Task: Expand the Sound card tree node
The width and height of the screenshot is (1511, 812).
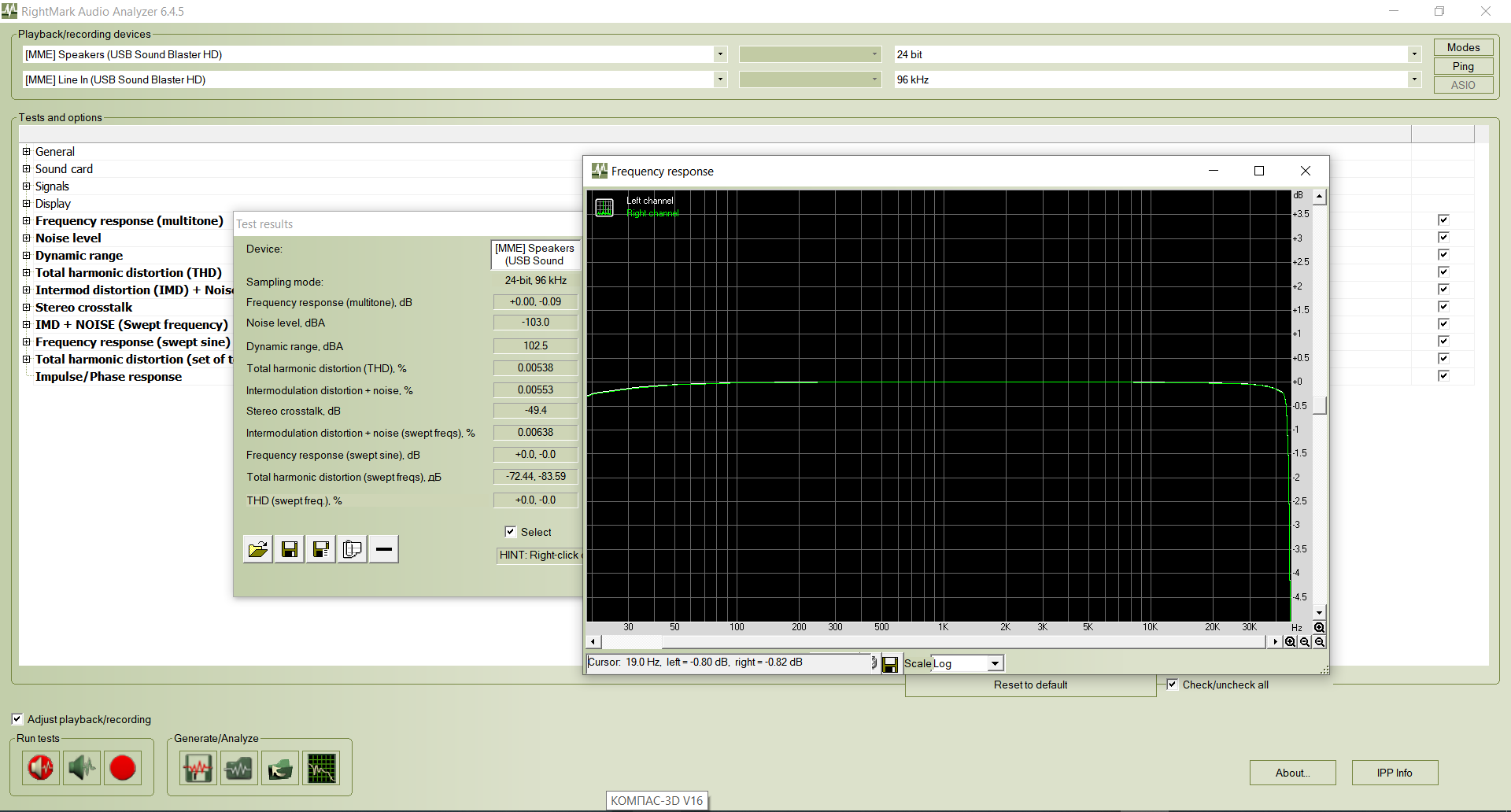Action: coord(26,169)
